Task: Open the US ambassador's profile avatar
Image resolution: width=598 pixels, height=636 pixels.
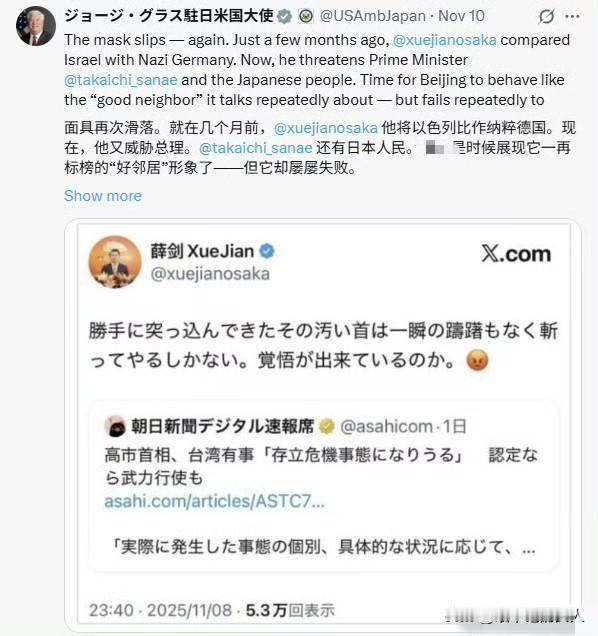Action: [36, 26]
